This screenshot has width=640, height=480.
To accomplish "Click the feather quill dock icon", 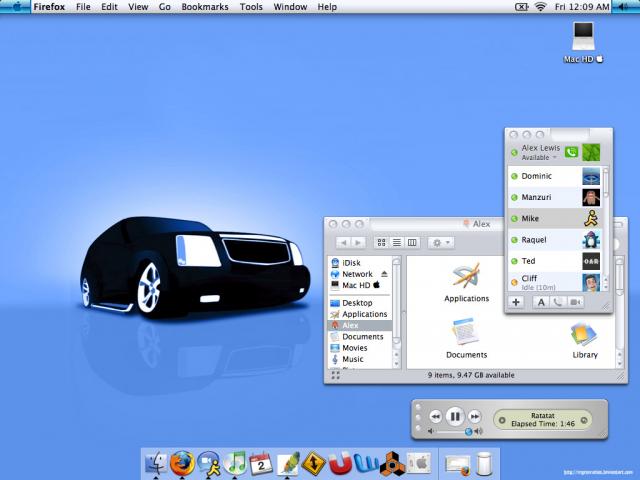I will [x=288, y=464].
